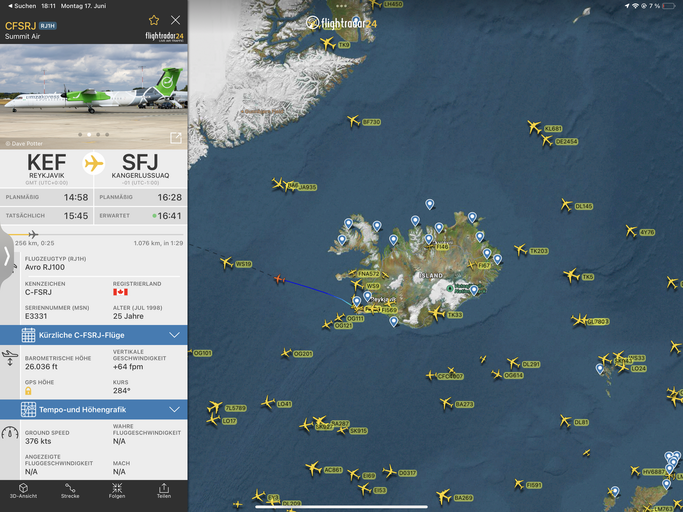The height and width of the screenshot is (512, 683).
Task: Select aircraft AC861 on map
Action: tap(313, 468)
